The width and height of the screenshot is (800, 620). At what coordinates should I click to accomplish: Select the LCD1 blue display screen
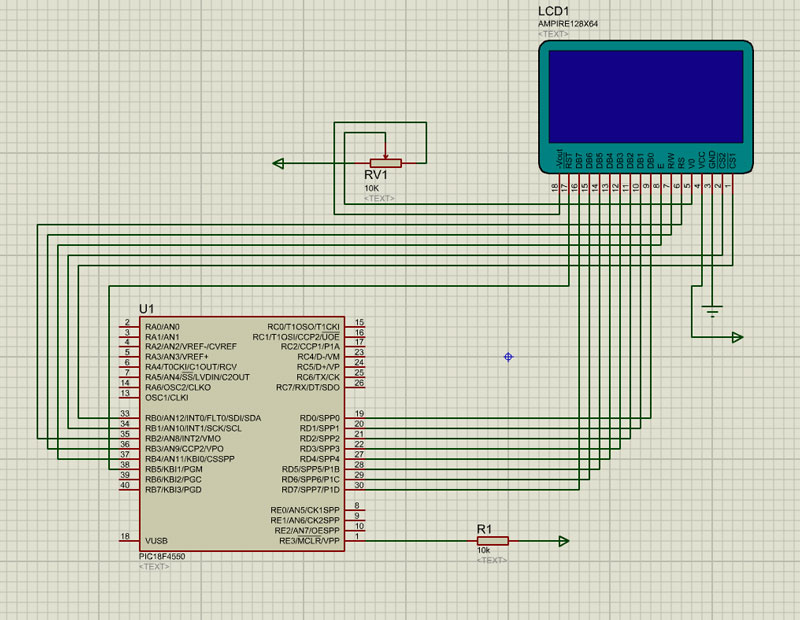645,96
